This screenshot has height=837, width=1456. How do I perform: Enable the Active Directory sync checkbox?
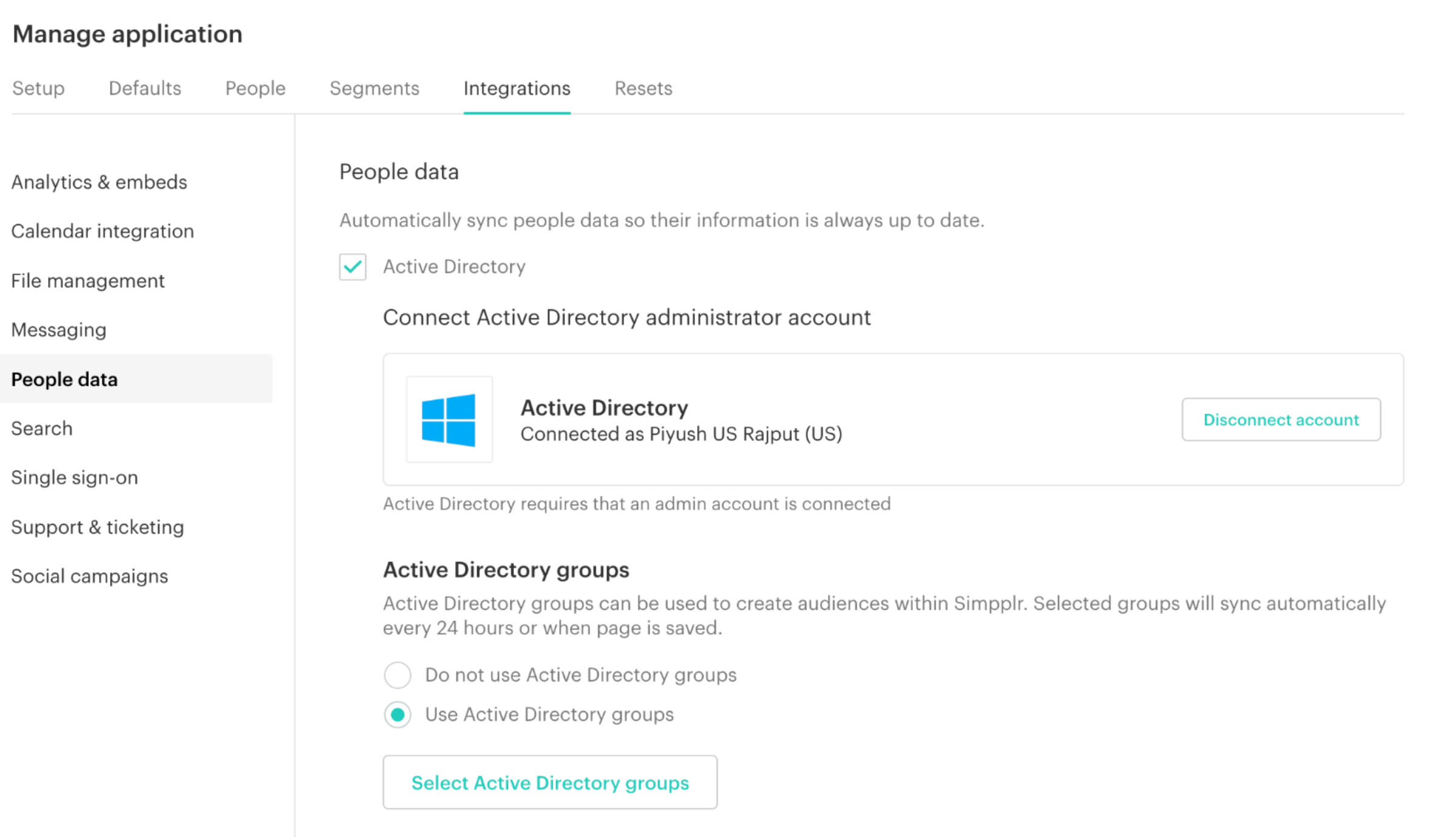click(x=352, y=267)
